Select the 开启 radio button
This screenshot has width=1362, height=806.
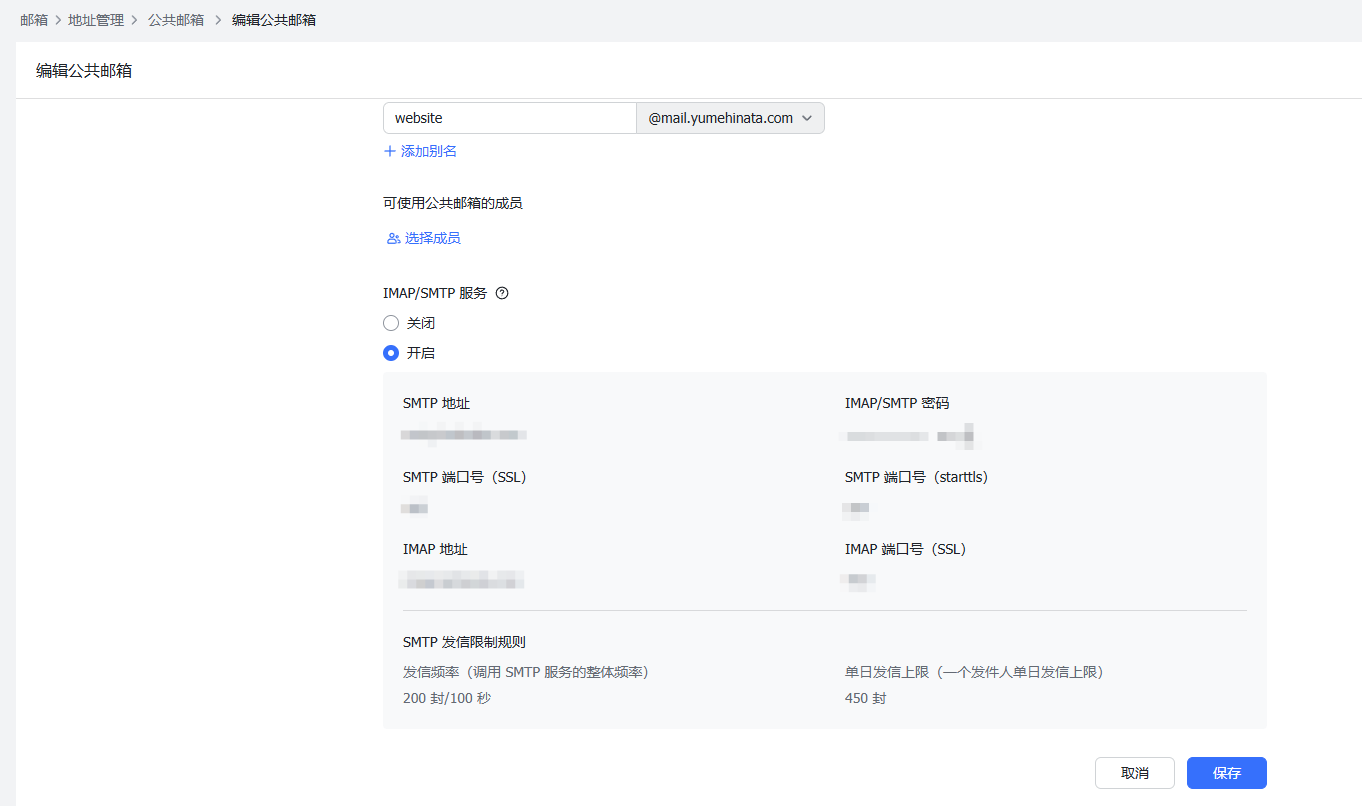(x=391, y=353)
